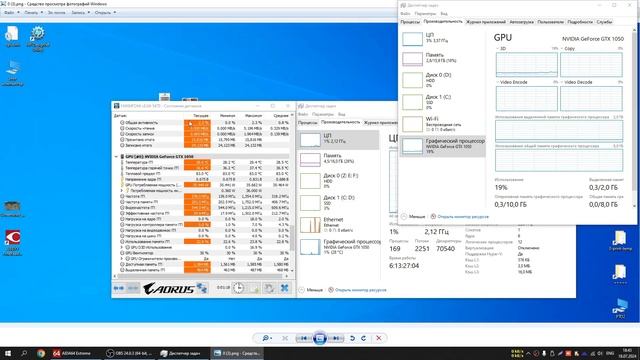Switch to Процессы tab in front Task Manager
Screen dimensions: 640x360
coord(410,22)
